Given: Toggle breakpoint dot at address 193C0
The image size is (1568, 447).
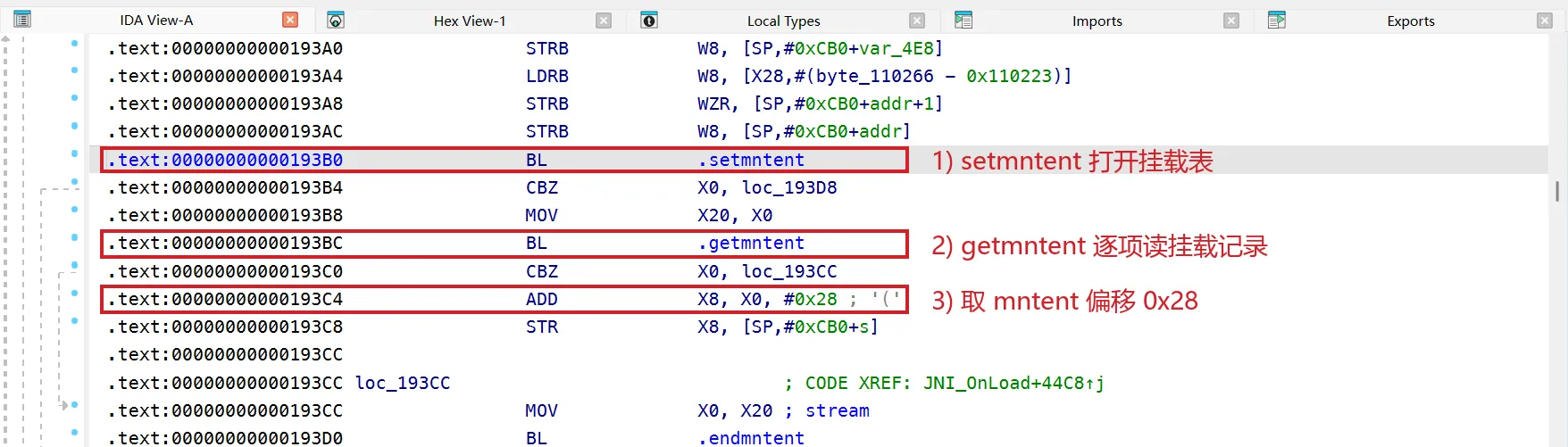Looking at the screenshot, I should coord(74,265).
